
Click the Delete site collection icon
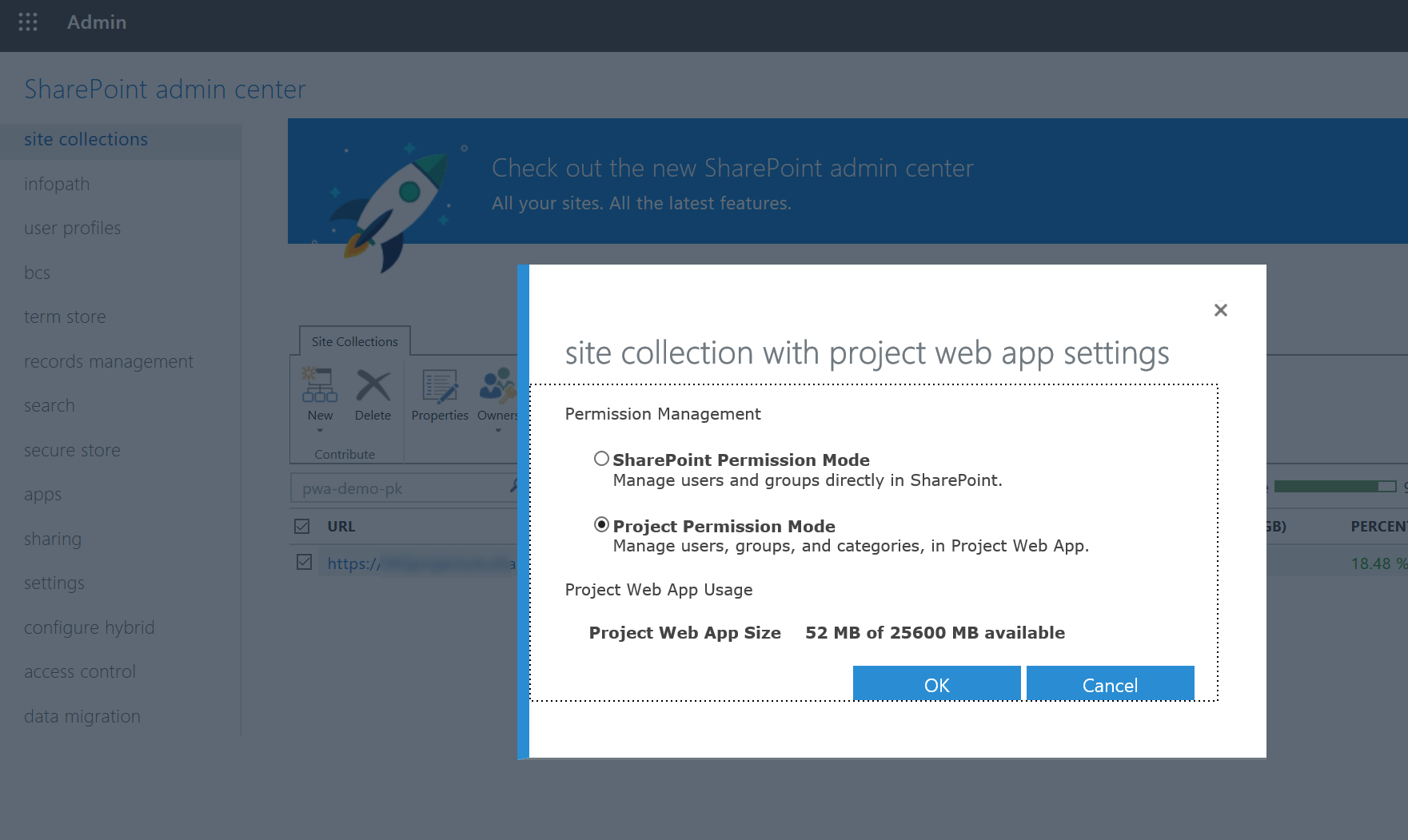pyautogui.click(x=373, y=384)
